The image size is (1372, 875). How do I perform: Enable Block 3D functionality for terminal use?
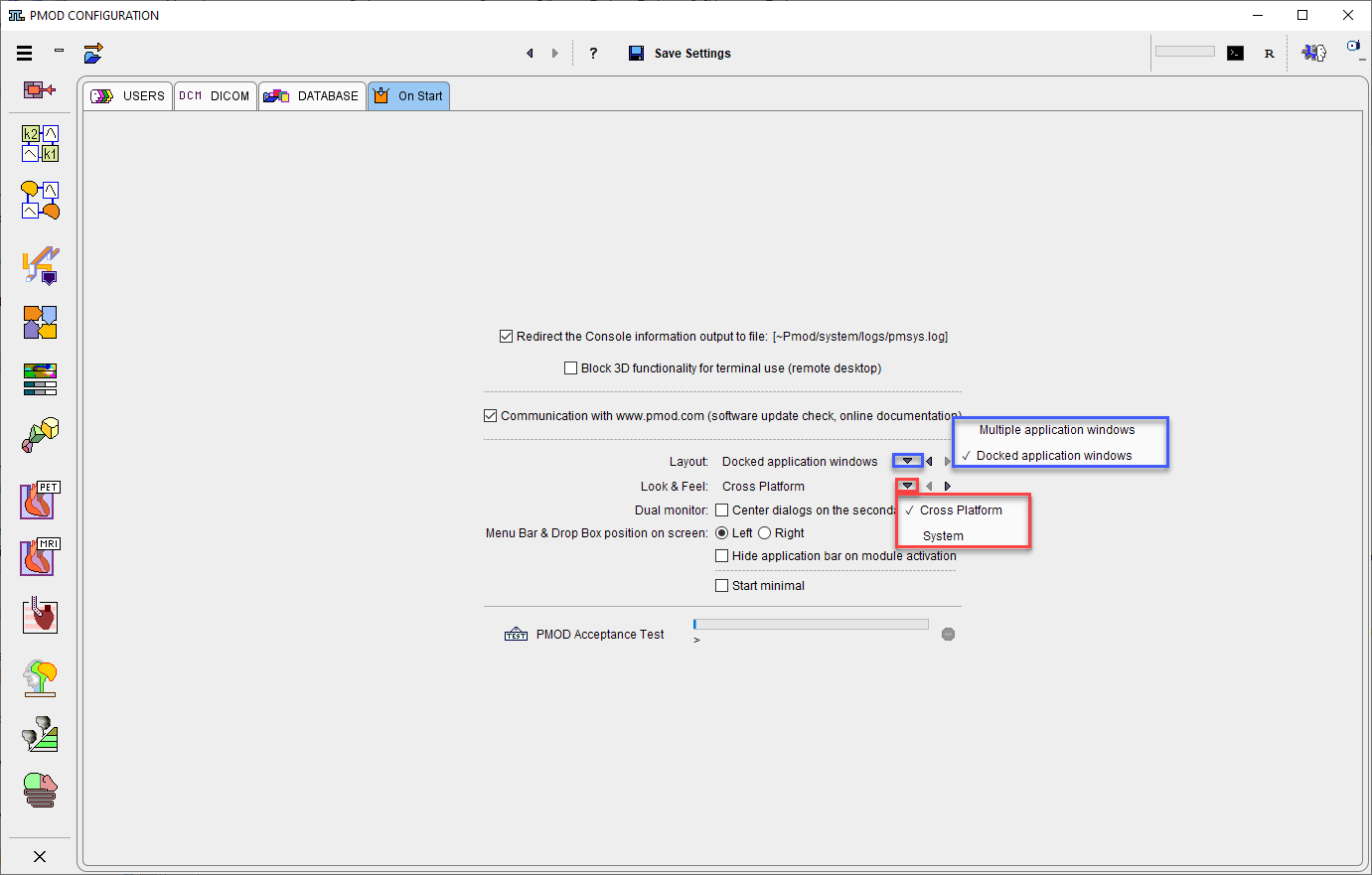coord(570,368)
